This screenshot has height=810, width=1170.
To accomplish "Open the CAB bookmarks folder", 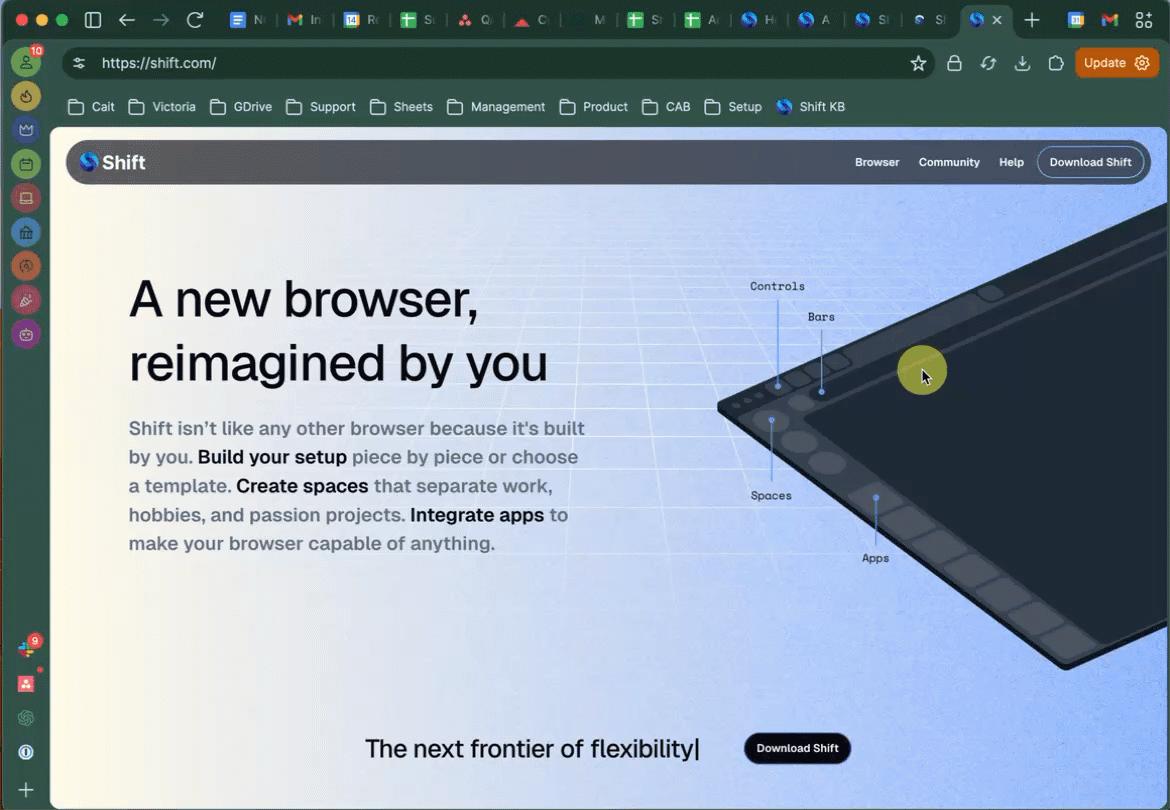I will click(666, 107).
